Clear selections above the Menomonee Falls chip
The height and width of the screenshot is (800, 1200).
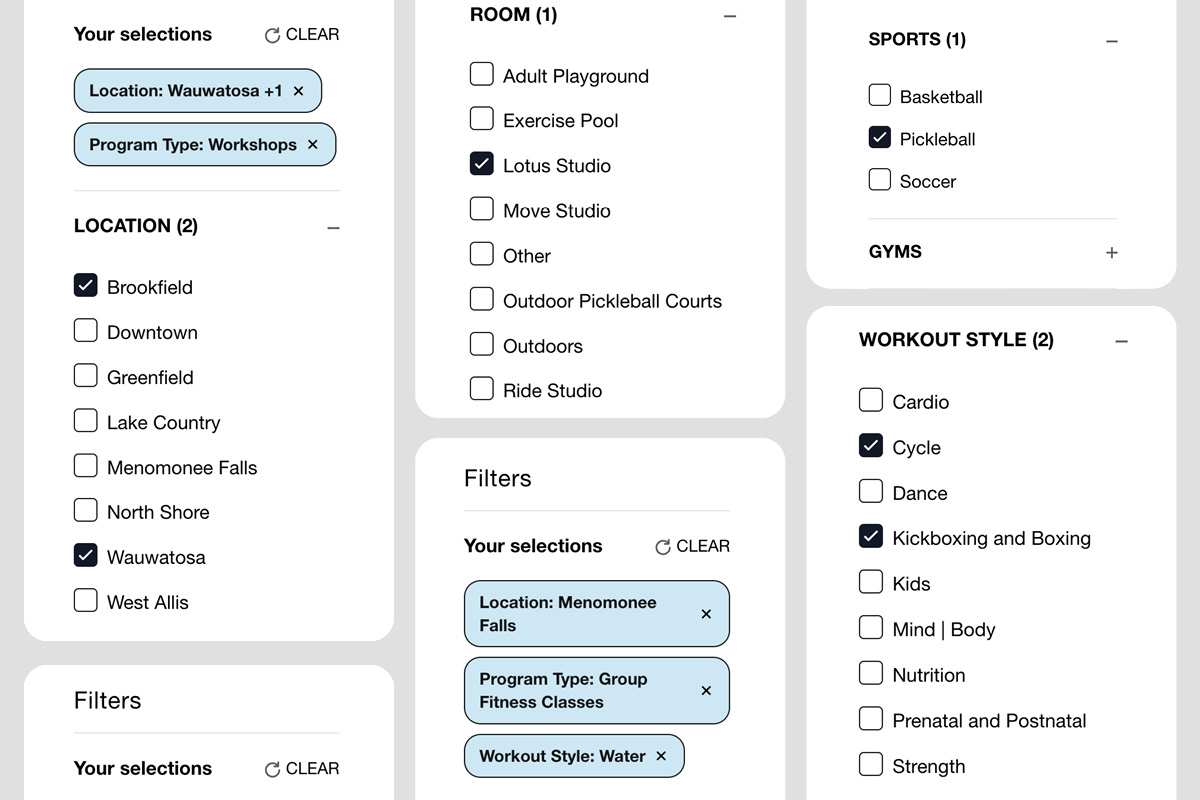click(692, 546)
